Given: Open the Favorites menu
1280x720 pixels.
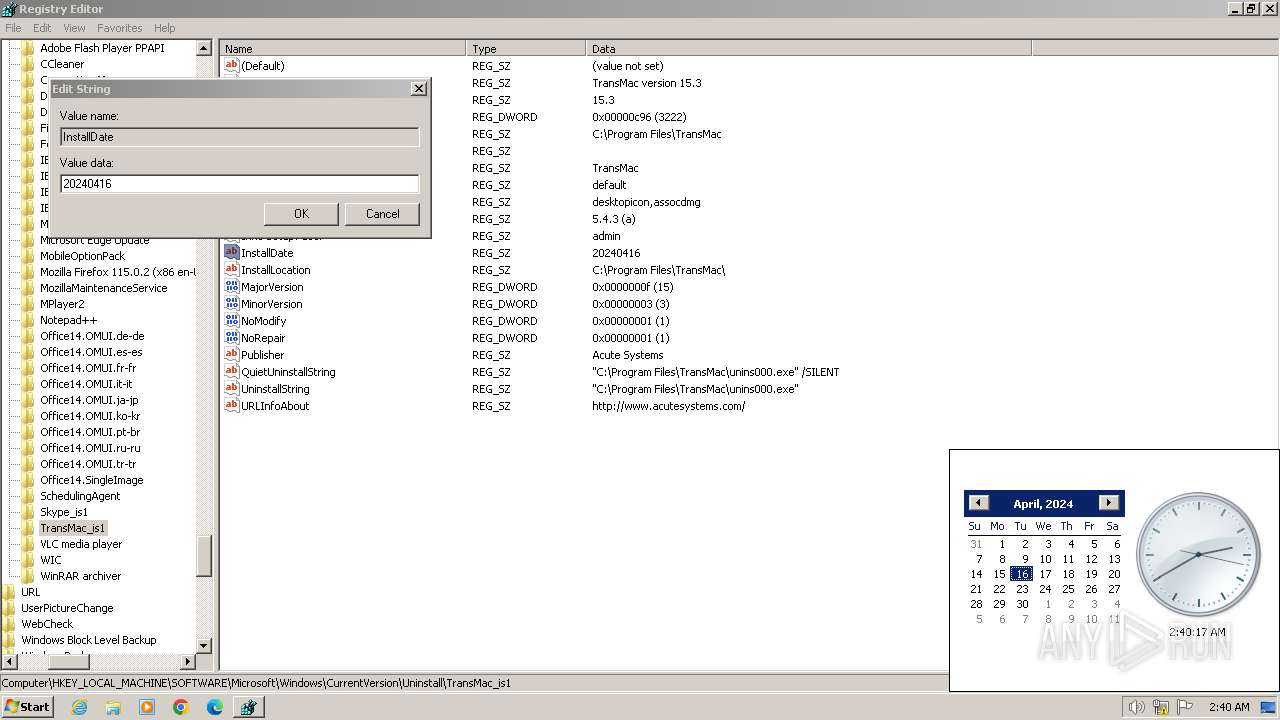Looking at the screenshot, I should [120, 28].
